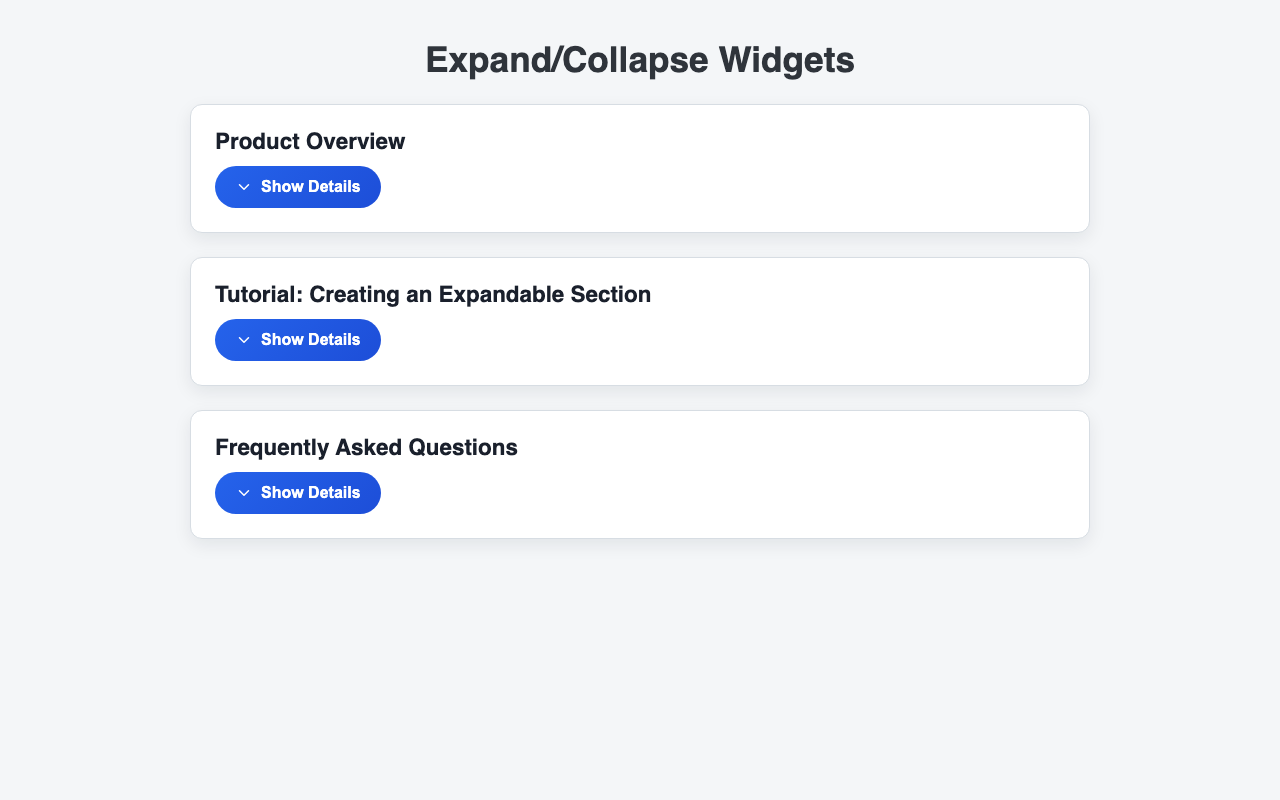This screenshot has width=1280, height=800.
Task: Click the Expand/Collapse Widgets page title
Action: 640,60
